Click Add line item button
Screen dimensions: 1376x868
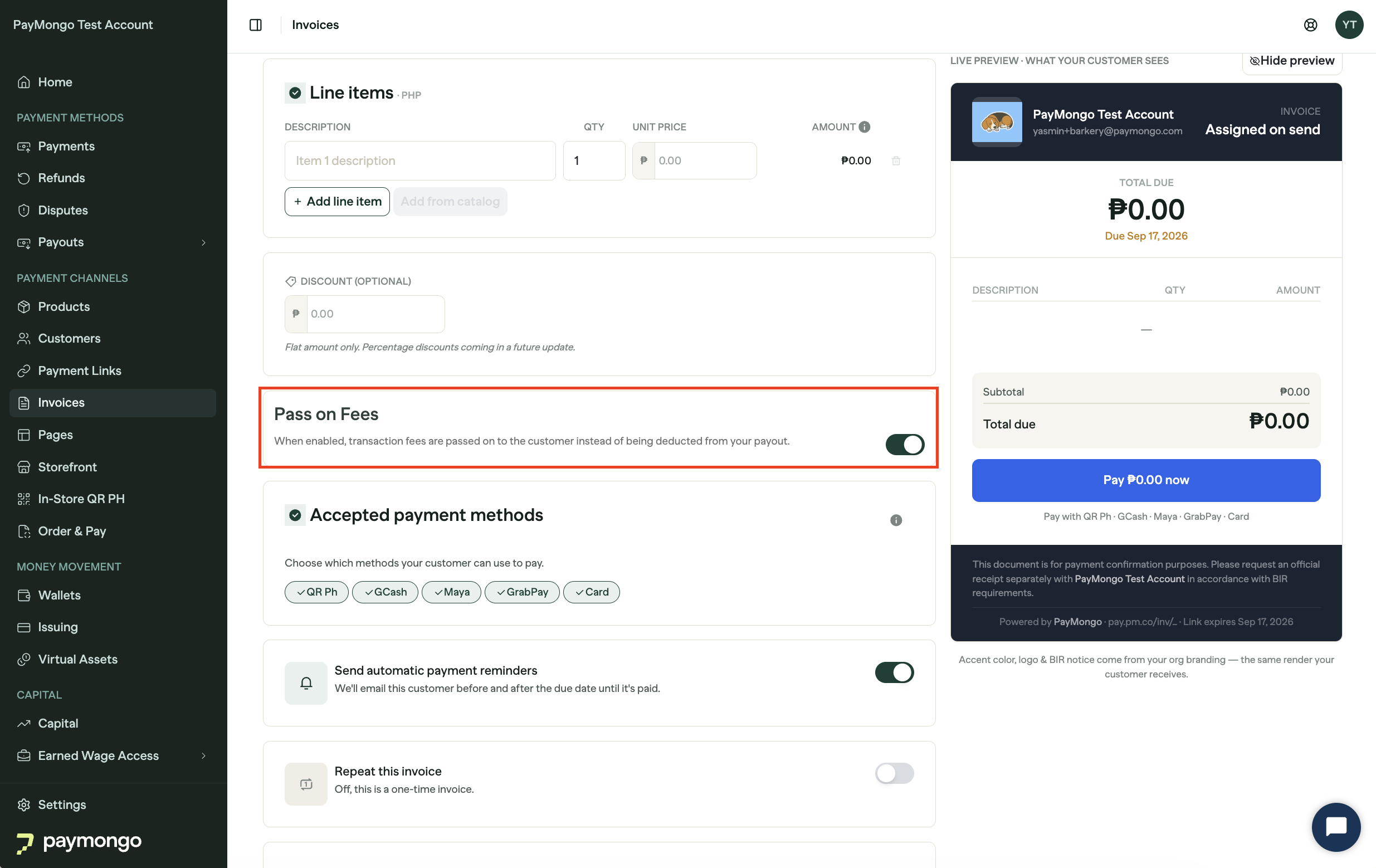(337, 202)
